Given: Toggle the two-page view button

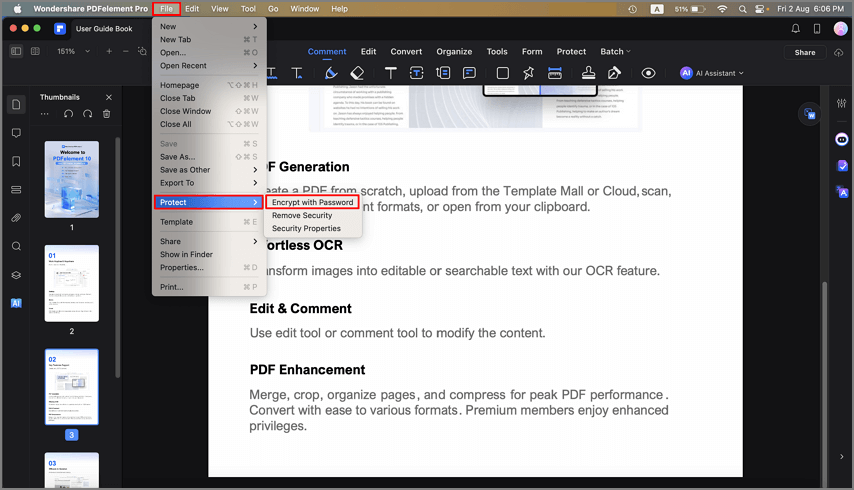Looking at the screenshot, I should (x=35, y=51).
